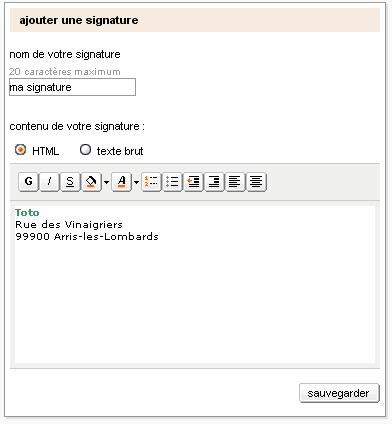Insert a numbered list
The image size is (392, 424).
coord(151,182)
